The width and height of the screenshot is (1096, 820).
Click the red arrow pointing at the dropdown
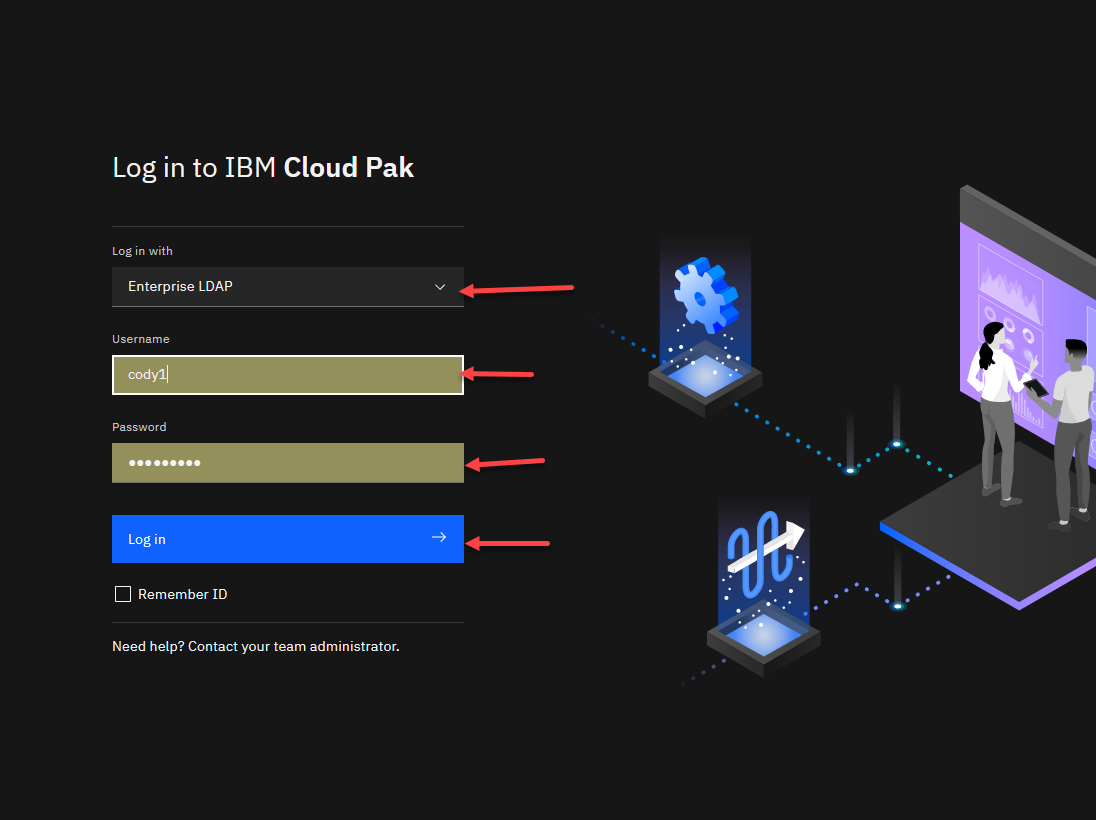(516, 290)
